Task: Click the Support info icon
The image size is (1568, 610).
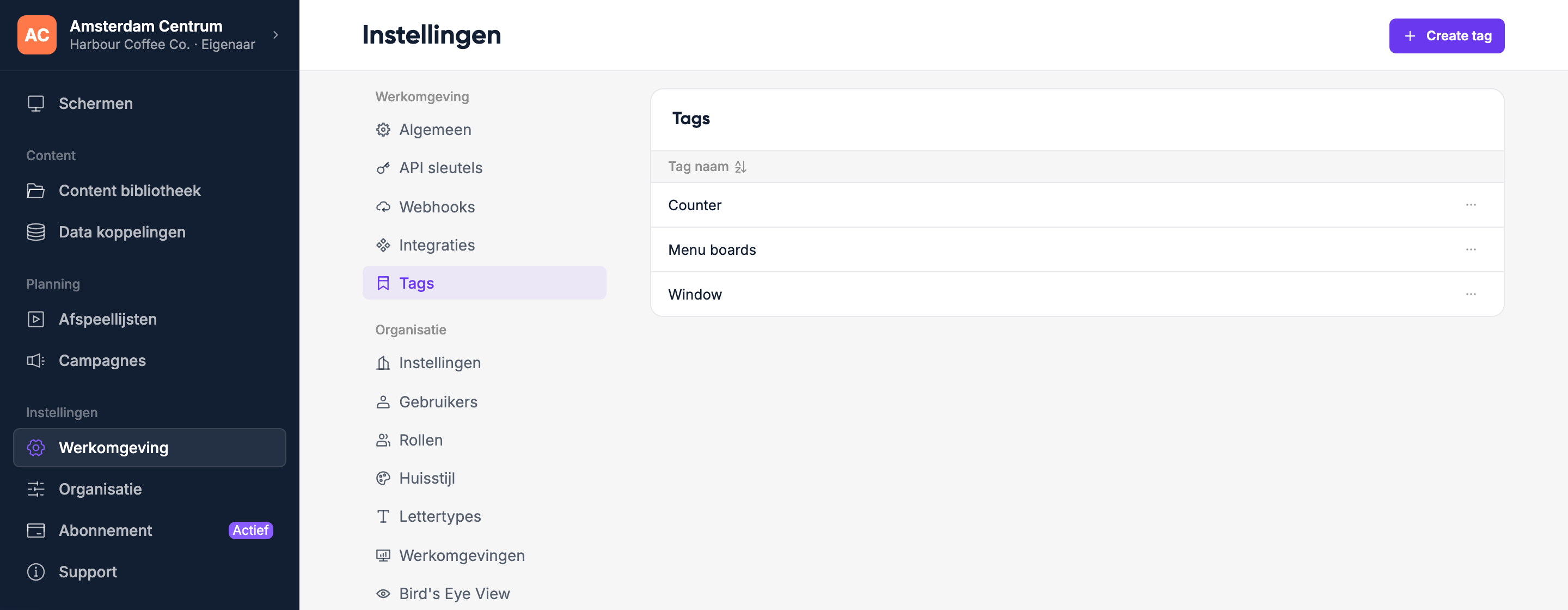Action: [36, 572]
